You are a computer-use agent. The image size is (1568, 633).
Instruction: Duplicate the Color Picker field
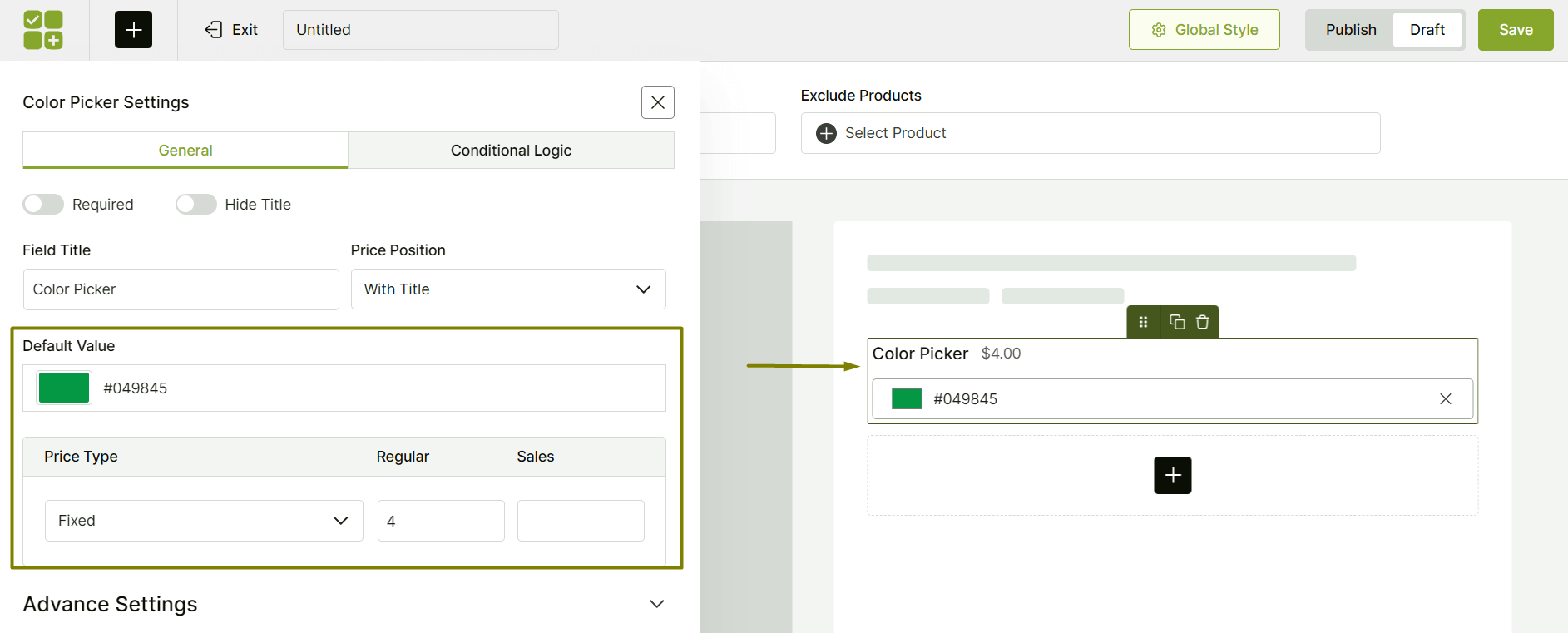click(x=1177, y=322)
